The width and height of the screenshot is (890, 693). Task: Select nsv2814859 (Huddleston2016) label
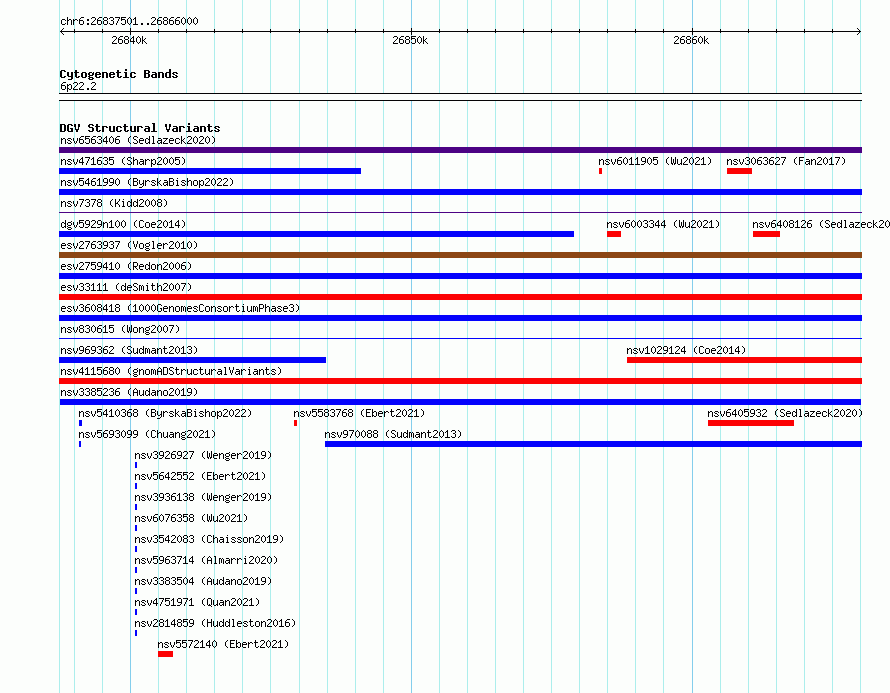[x=215, y=623]
